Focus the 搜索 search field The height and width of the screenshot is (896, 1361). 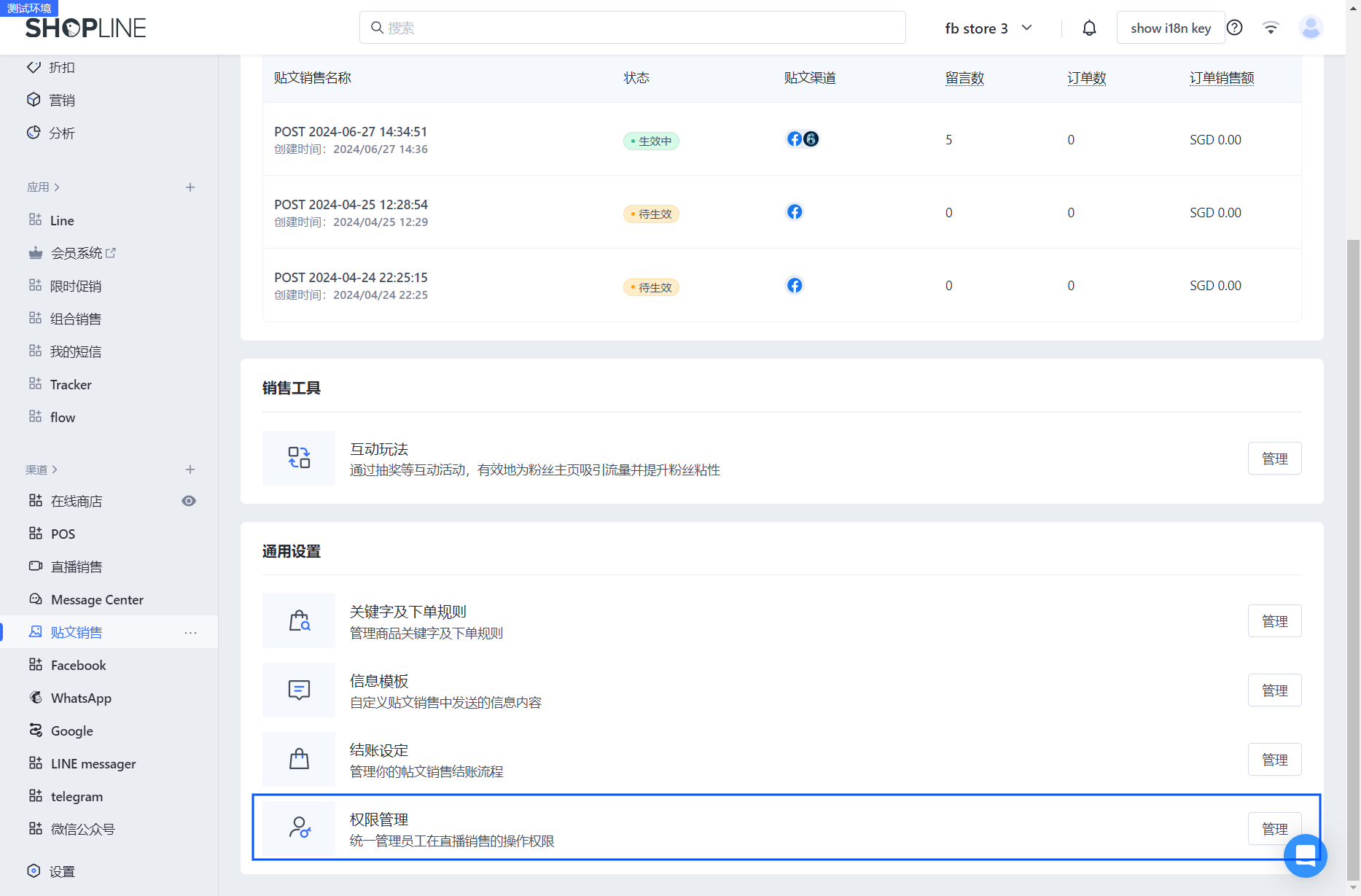[x=632, y=28]
